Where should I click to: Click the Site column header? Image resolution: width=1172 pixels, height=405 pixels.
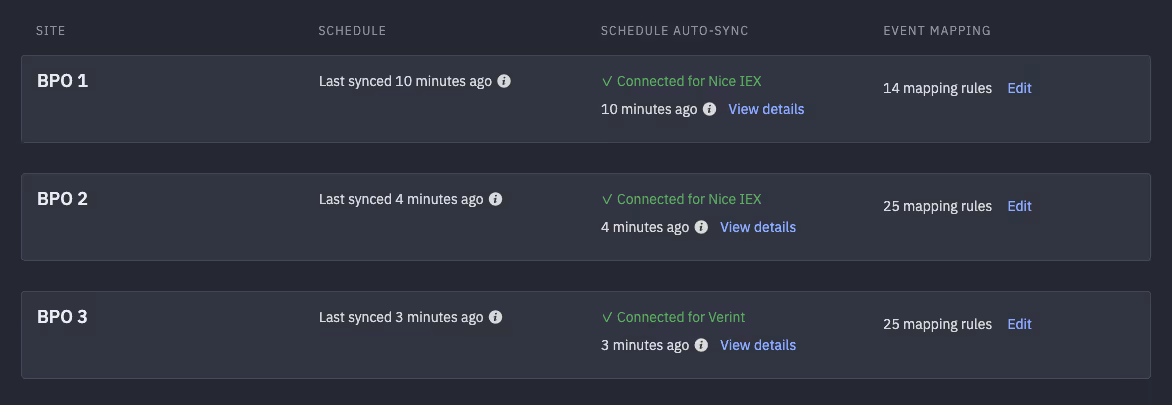(51, 31)
